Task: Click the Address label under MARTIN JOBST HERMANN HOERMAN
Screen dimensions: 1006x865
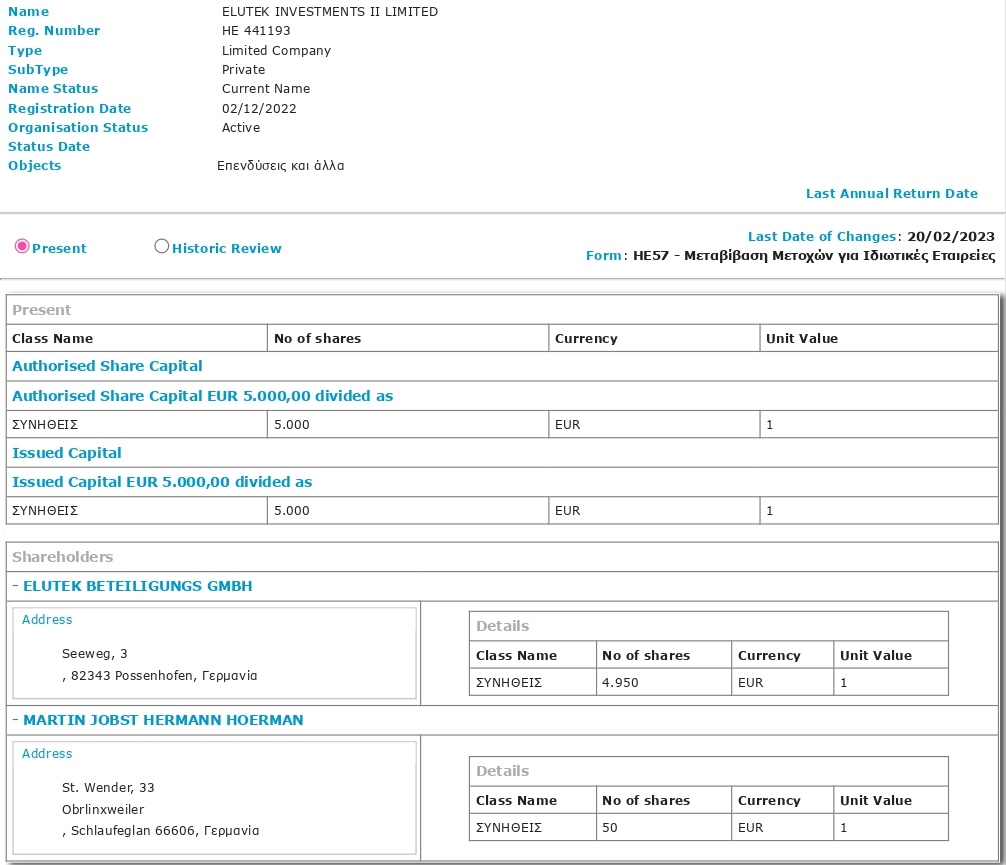Action: tap(47, 754)
